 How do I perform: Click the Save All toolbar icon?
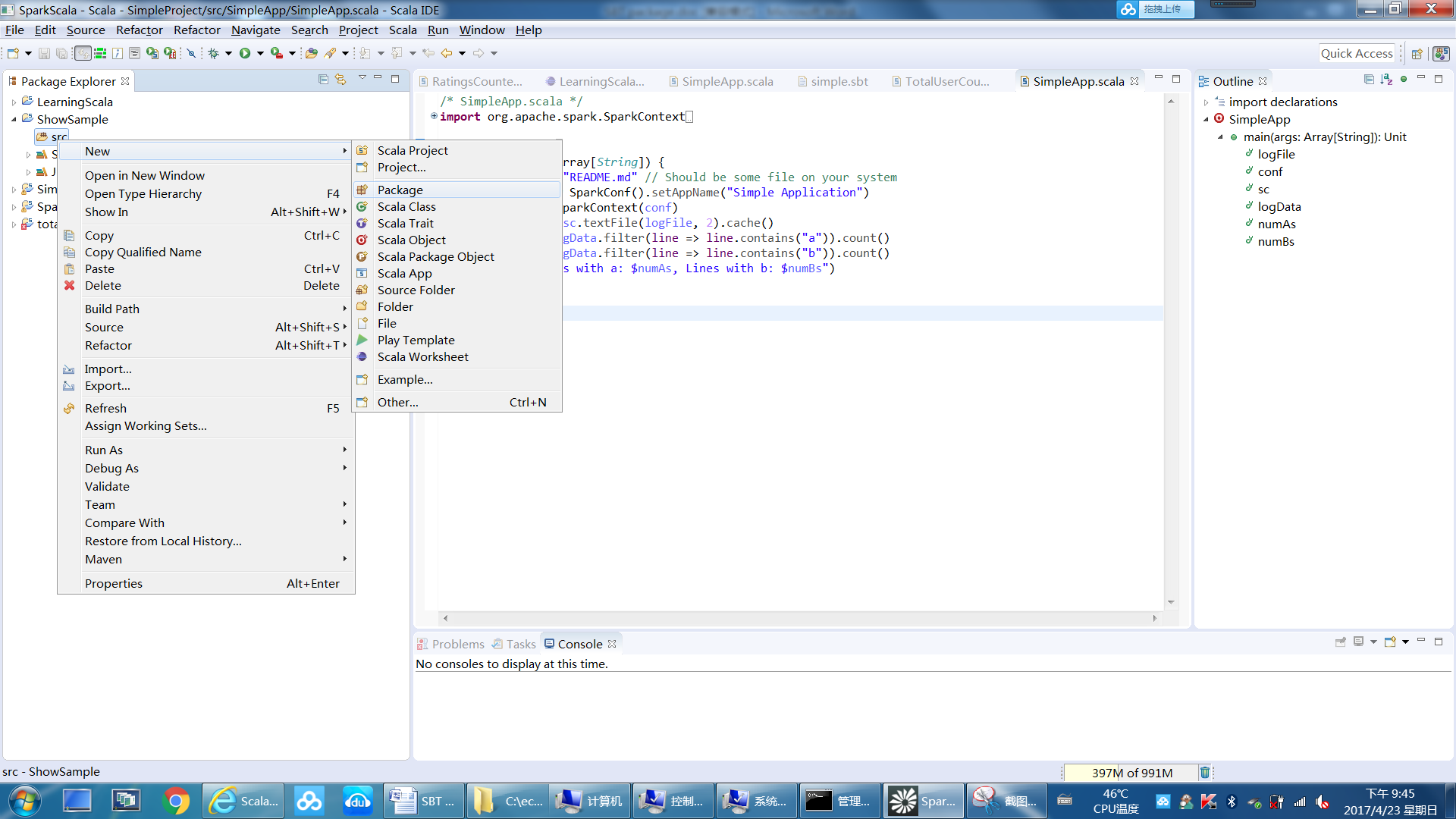[x=61, y=53]
